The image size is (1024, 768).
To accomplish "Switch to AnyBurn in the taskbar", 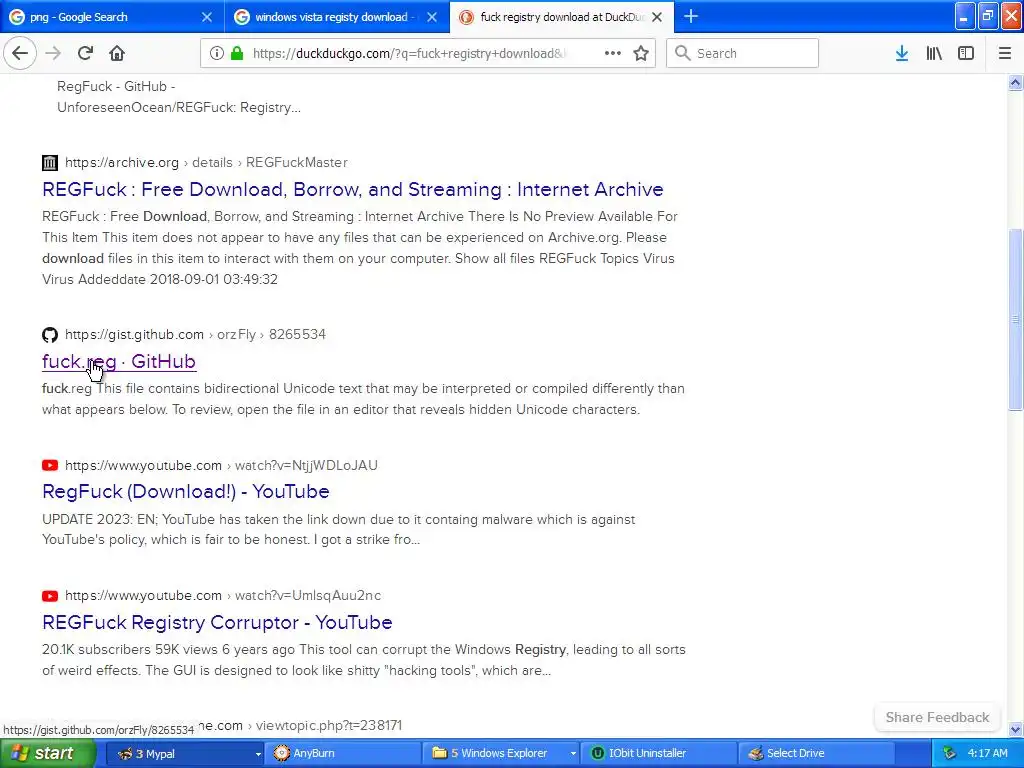I will pos(342,753).
